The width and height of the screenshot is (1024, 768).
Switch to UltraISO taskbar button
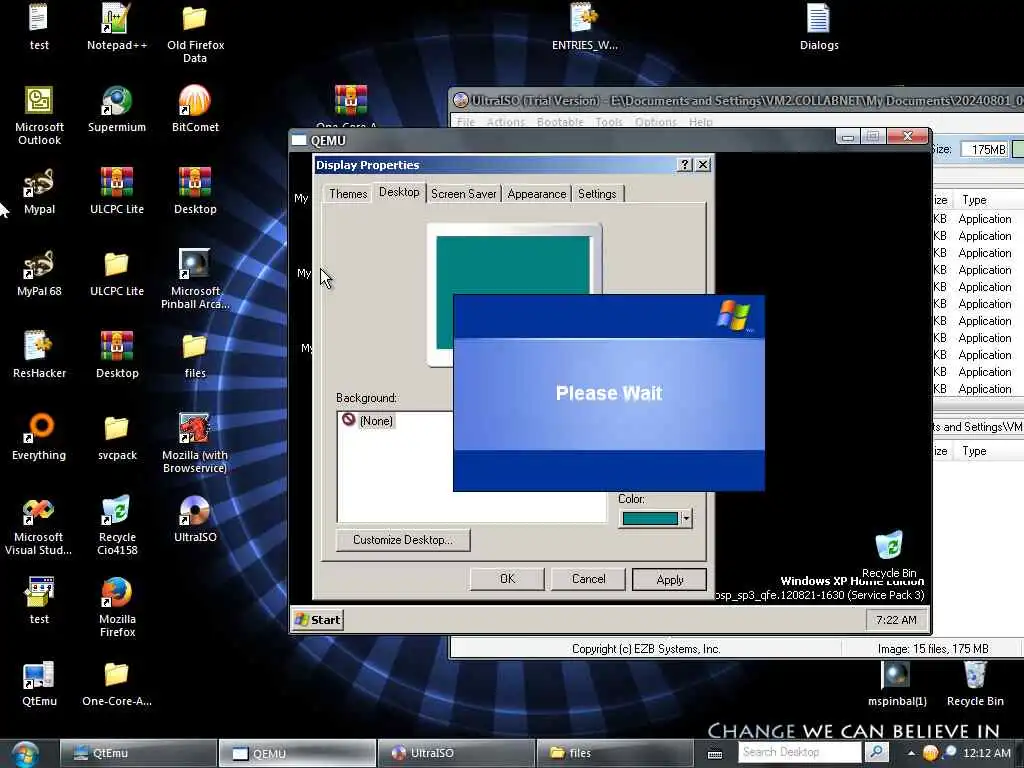tap(455, 753)
